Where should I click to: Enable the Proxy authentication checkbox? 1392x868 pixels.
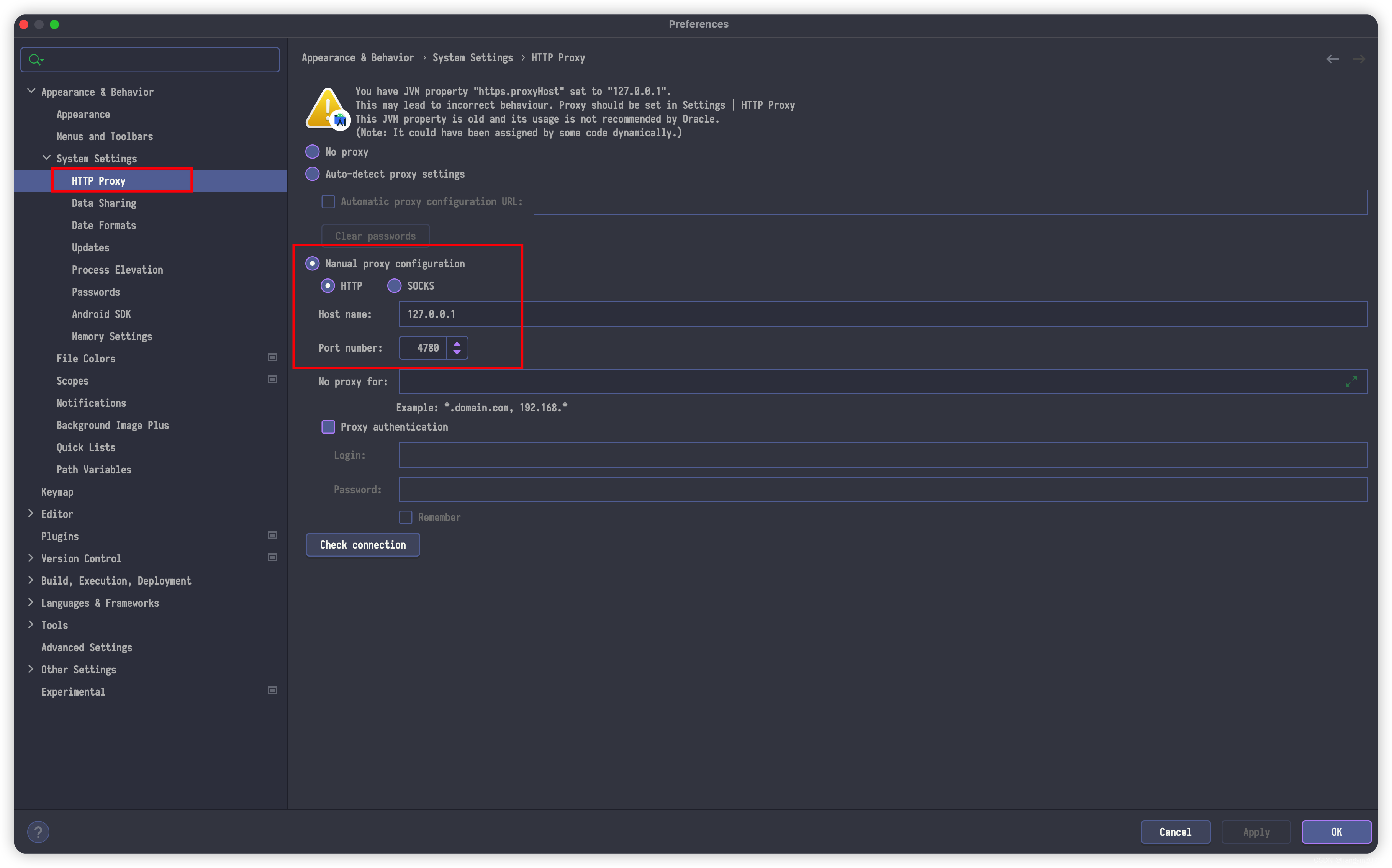pyautogui.click(x=328, y=427)
